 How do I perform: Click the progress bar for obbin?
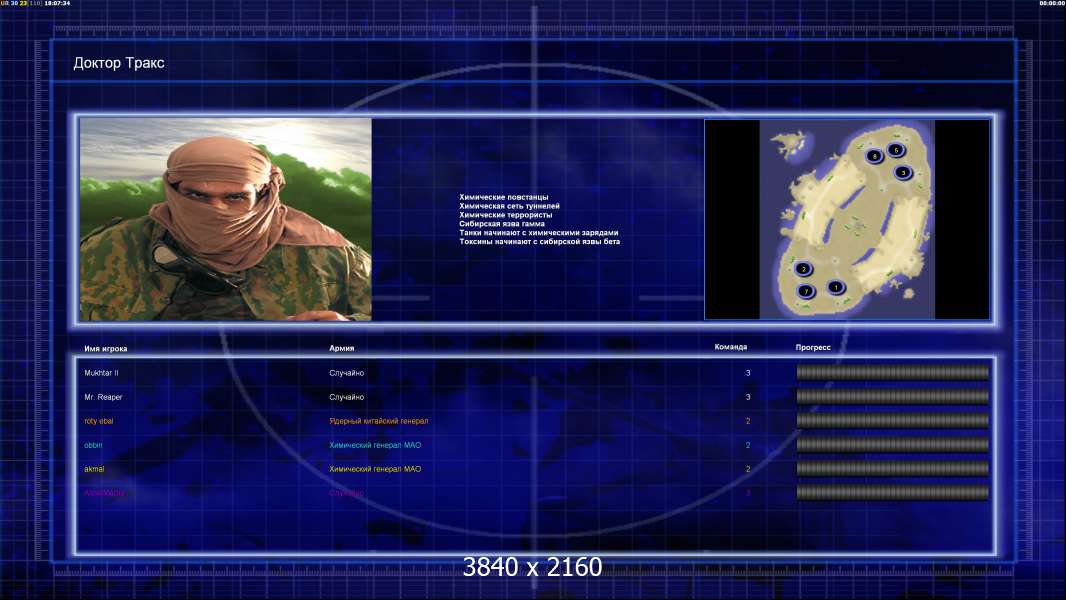[893, 444]
